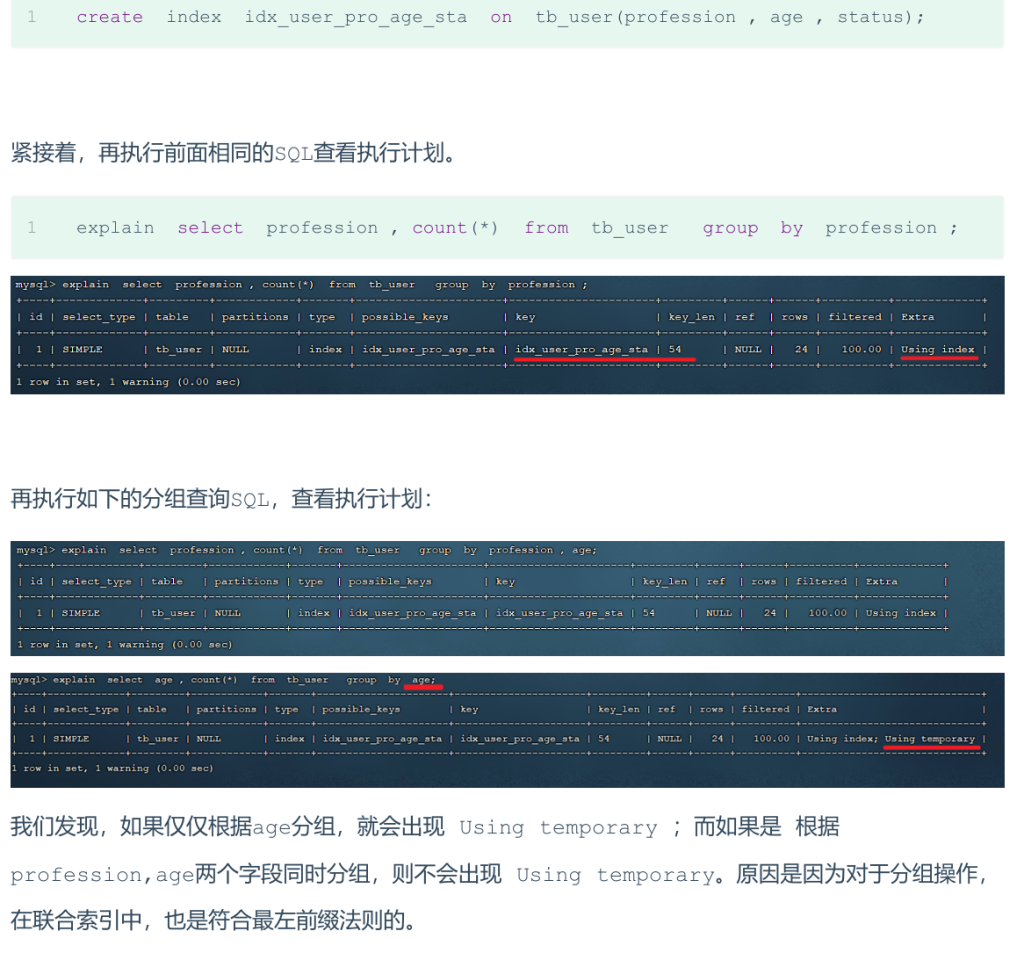Click index name idx_user_pro_age_sta in create statement
This screenshot has width=1024, height=960.
click(x=355, y=17)
